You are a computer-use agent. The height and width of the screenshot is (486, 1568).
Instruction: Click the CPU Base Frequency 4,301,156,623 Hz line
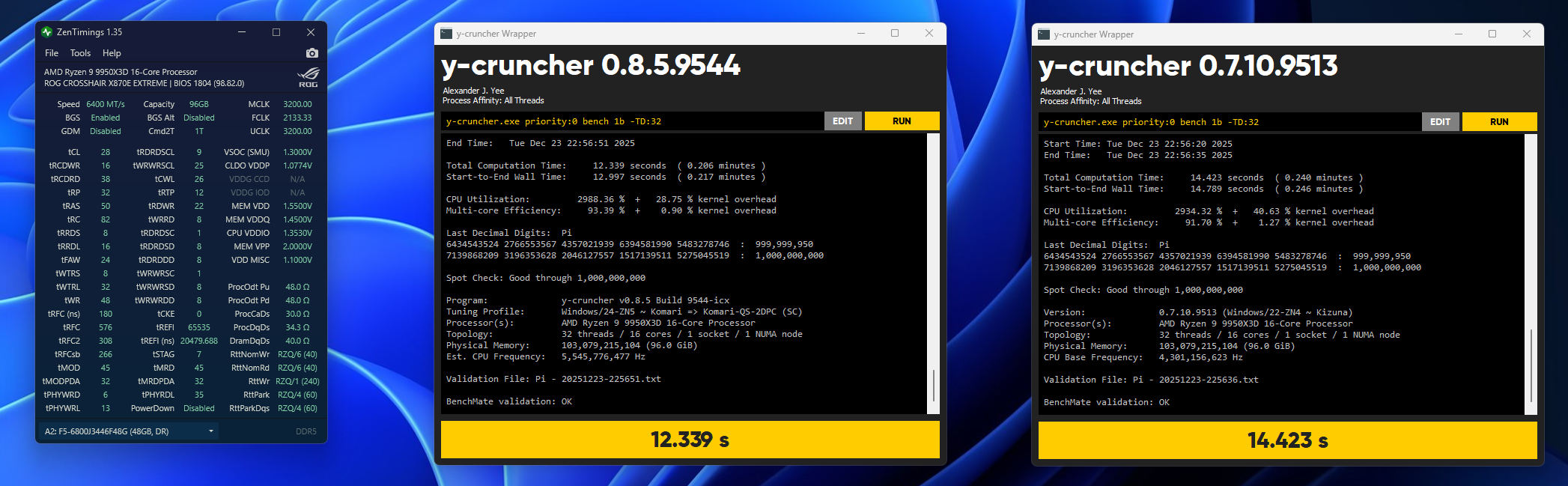1143,357
